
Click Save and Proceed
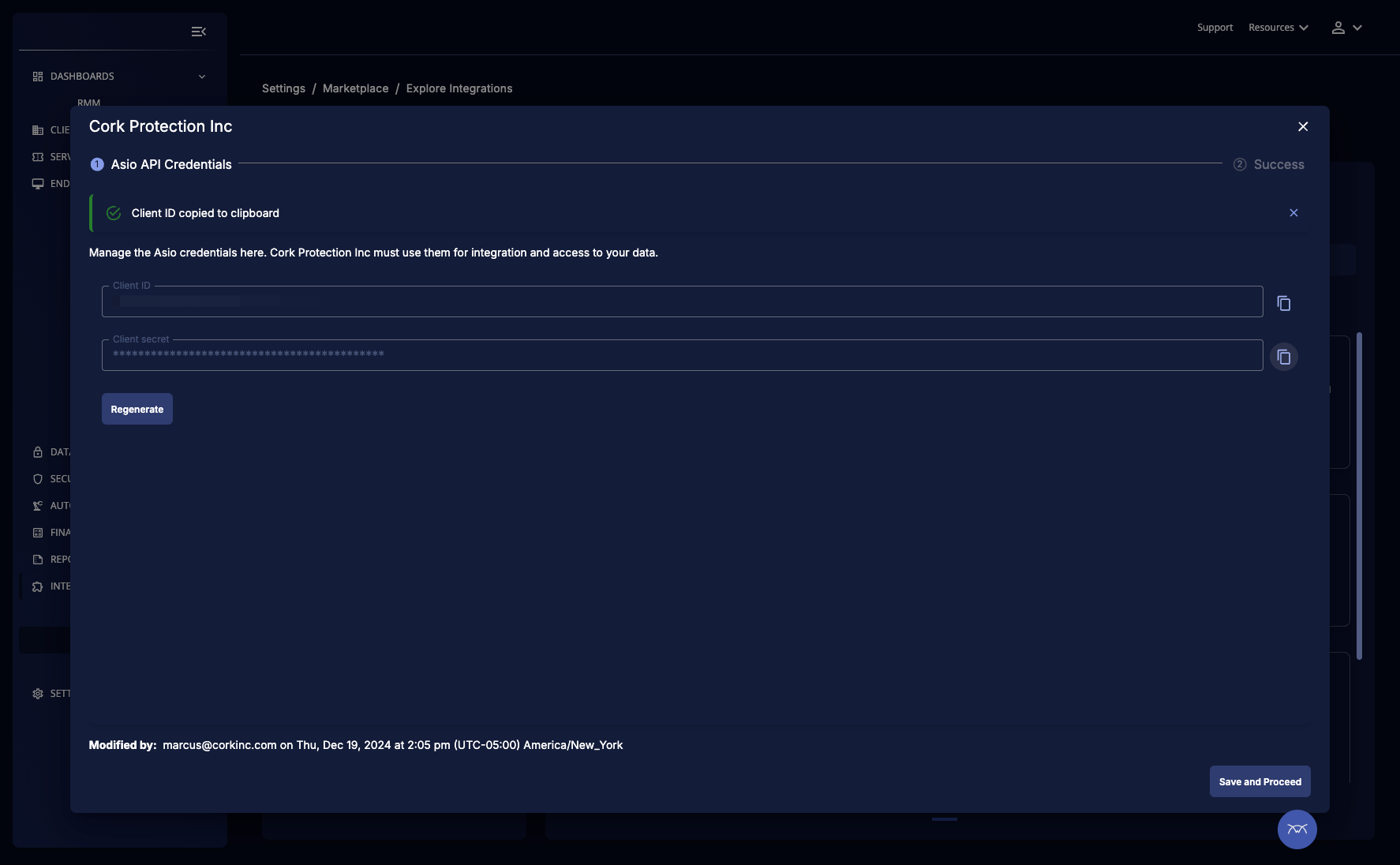tap(1260, 781)
